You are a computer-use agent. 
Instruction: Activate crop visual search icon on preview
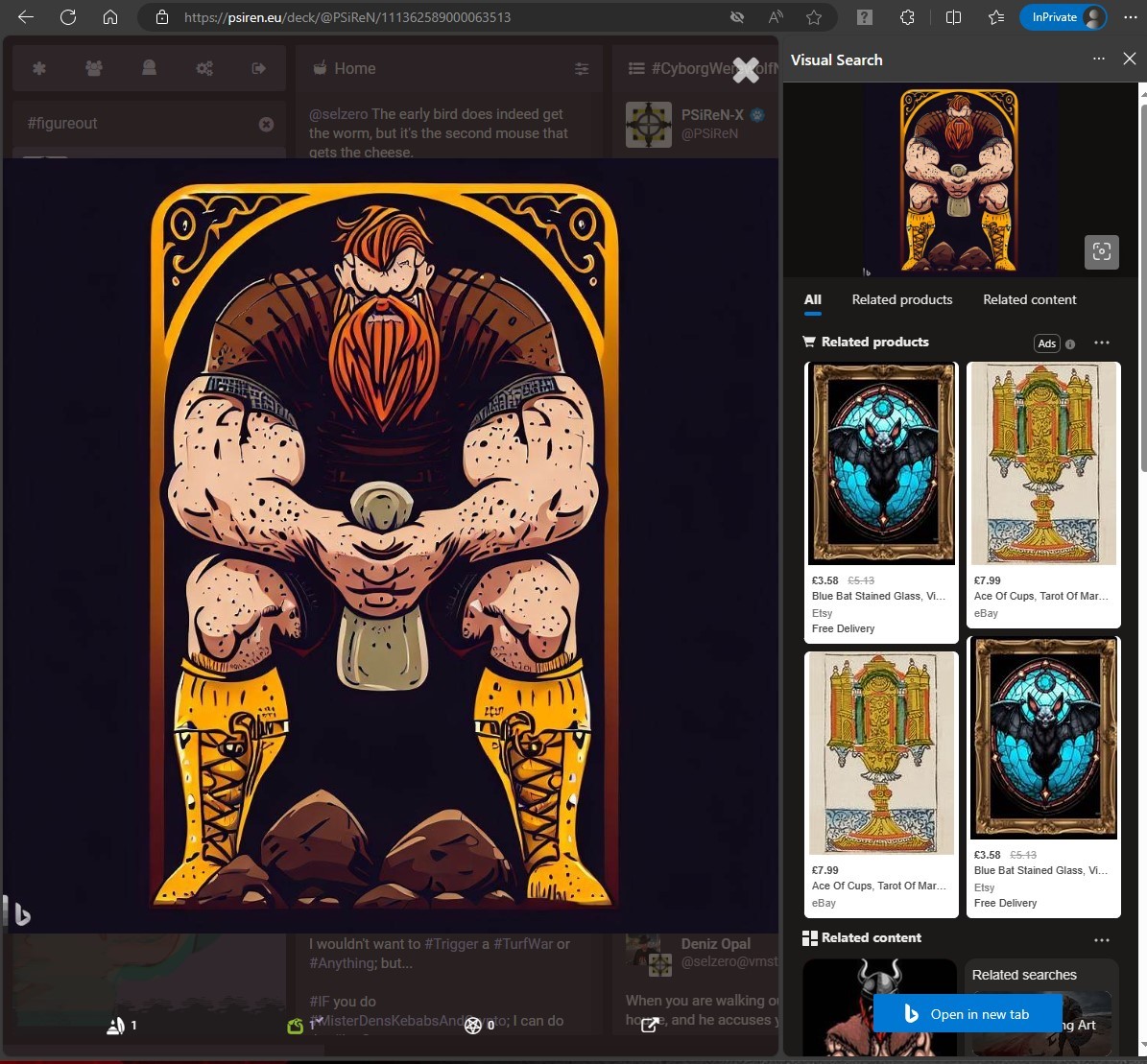click(1102, 252)
